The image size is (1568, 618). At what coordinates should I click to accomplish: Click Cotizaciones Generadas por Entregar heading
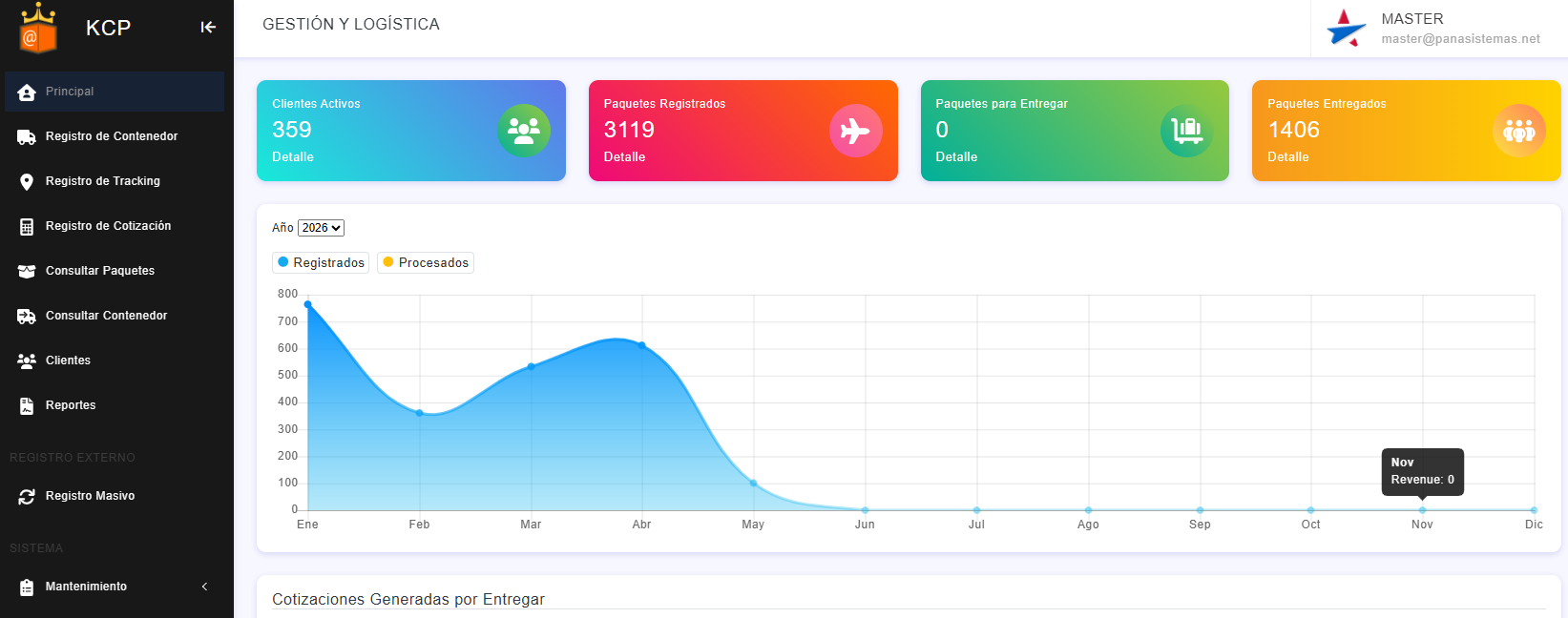[x=408, y=599]
